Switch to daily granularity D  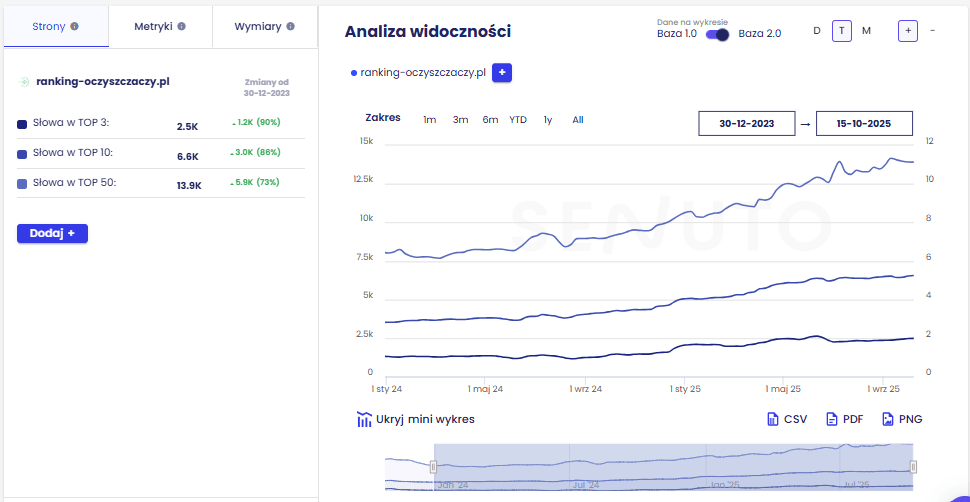tap(816, 30)
